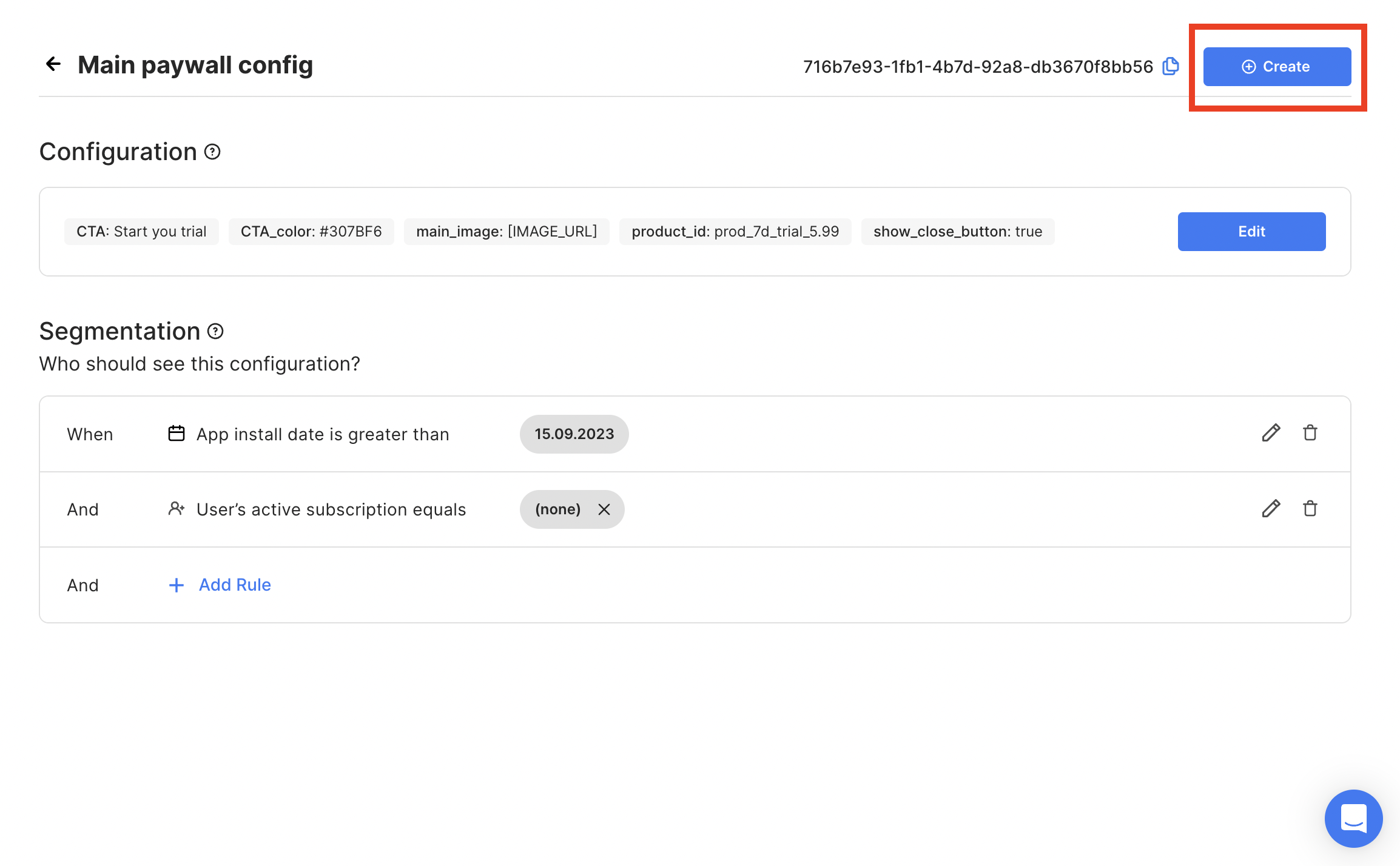Click the CTA: Start you trial tag

click(x=141, y=232)
